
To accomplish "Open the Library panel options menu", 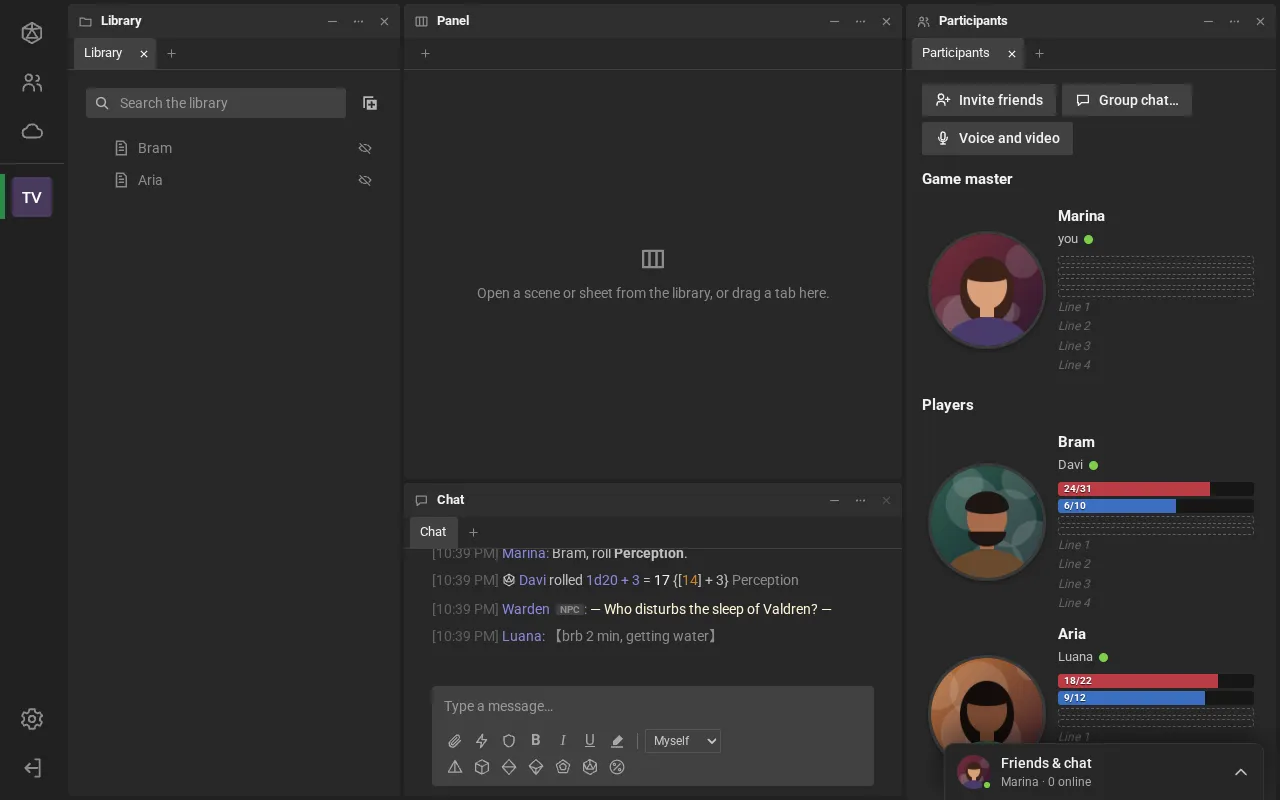I will (x=358, y=21).
